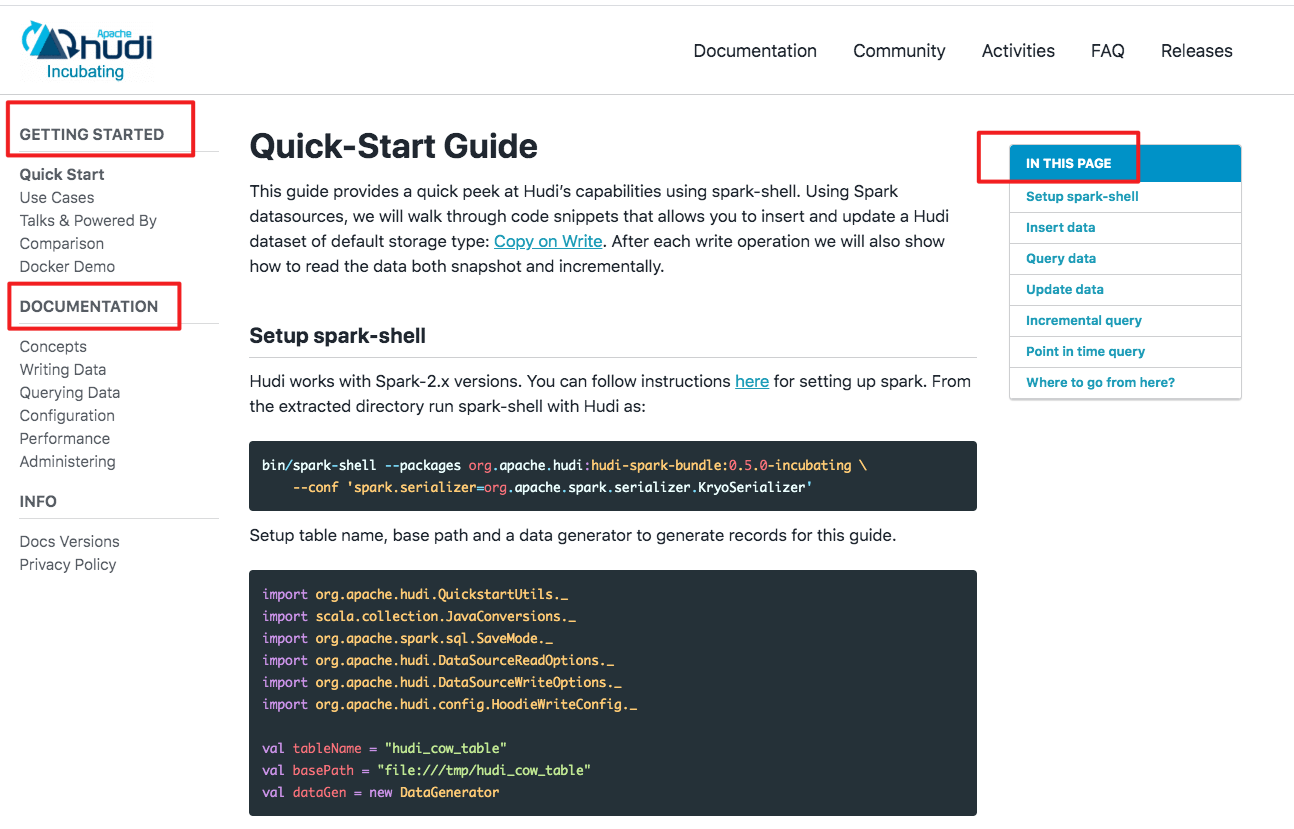The image size is (1294, 829).
Task: Open Comparison in the sidebar
Action: click(62, 243)
